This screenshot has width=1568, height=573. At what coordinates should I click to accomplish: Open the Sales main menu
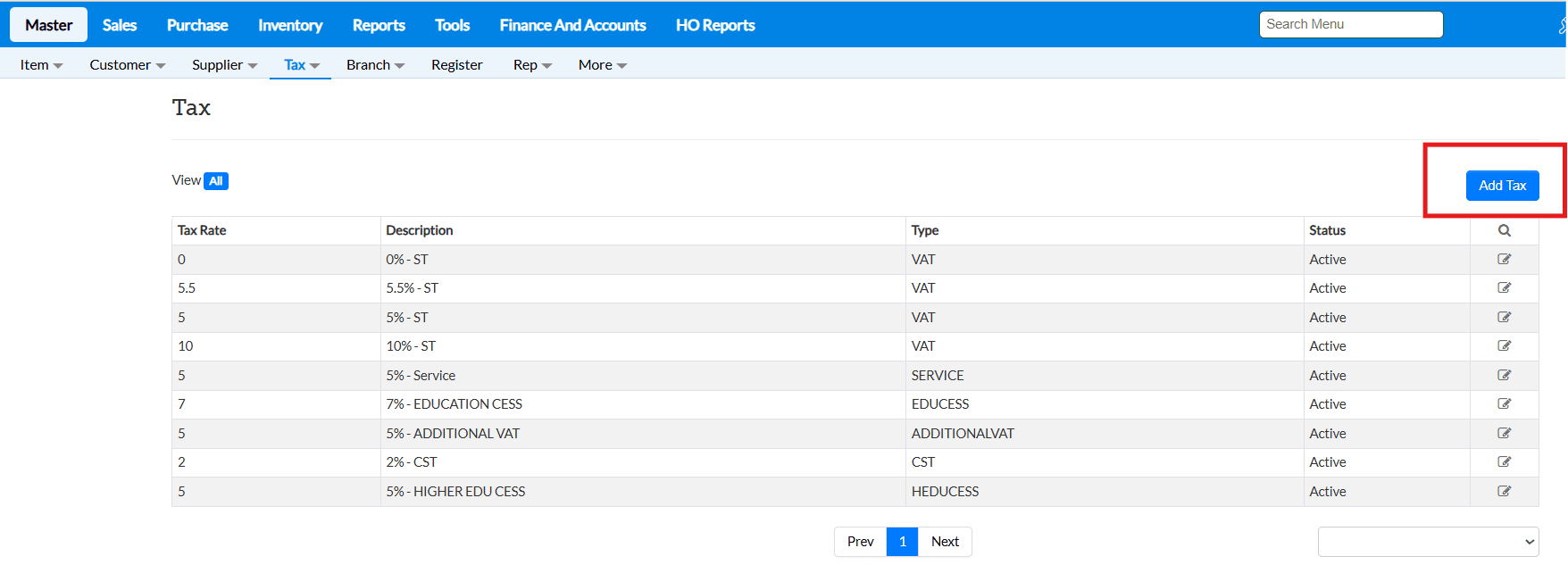pyautogui.click(x=120, y=25)
